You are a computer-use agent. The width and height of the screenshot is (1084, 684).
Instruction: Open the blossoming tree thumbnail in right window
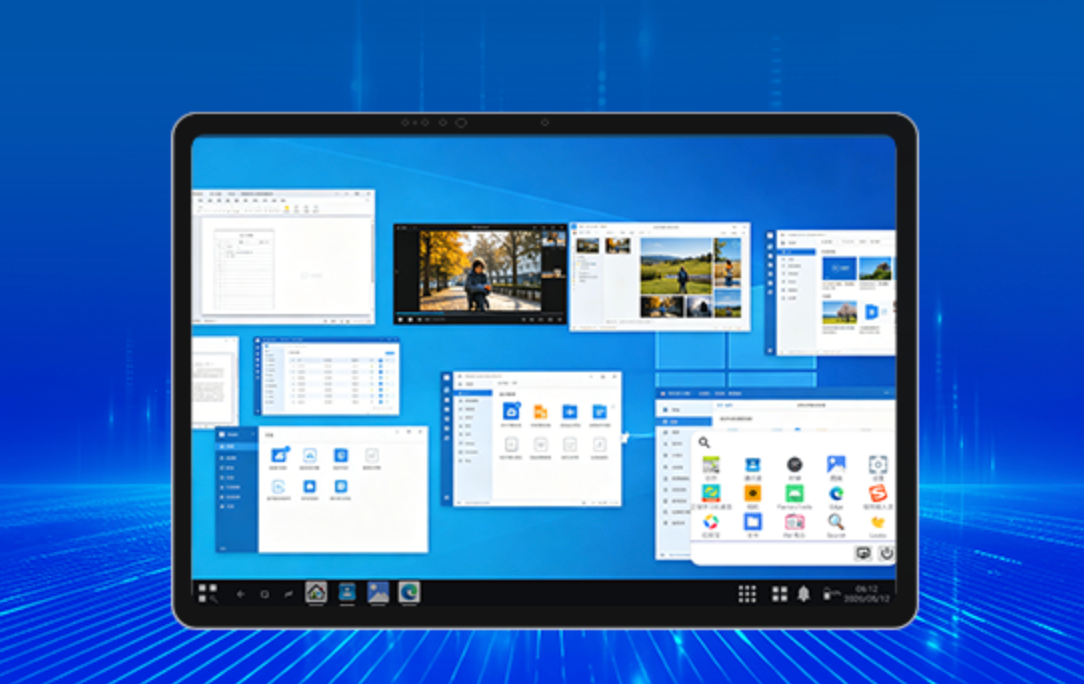point(839,313)
